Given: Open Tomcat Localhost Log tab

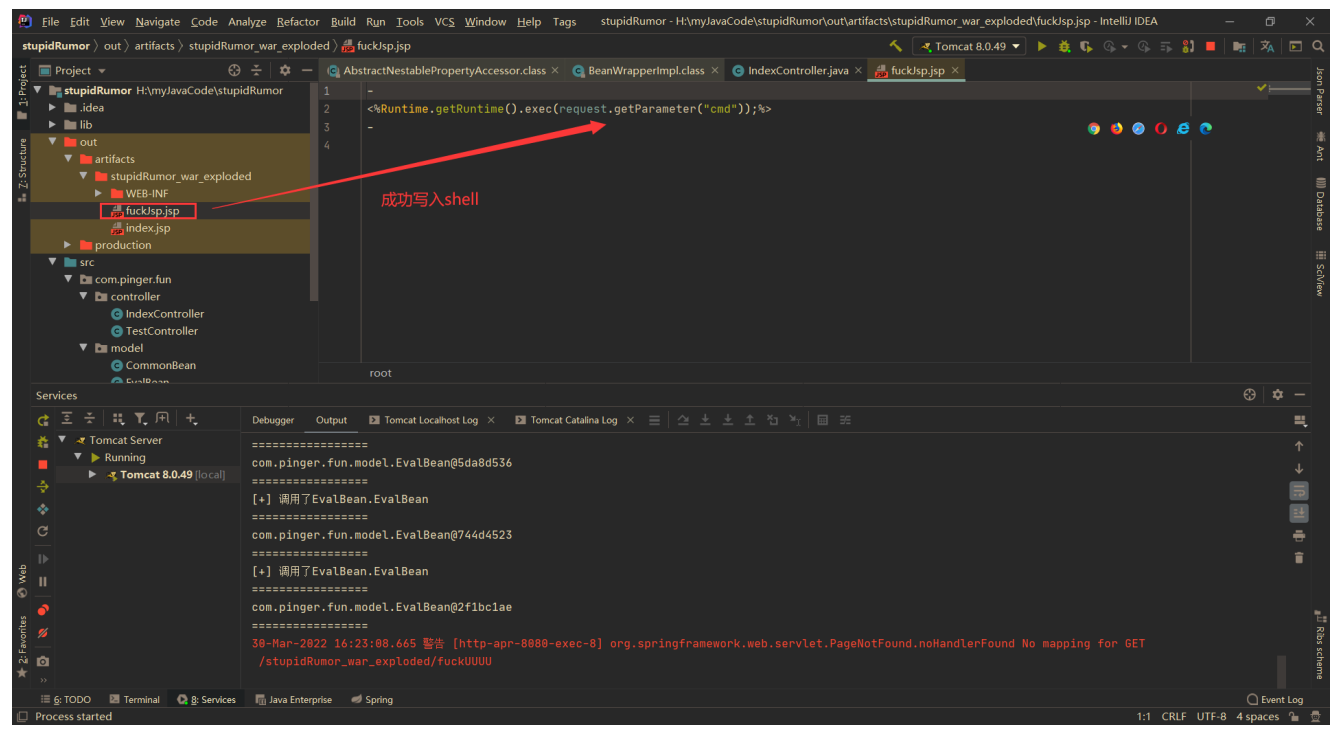Looking at the screenshot, I should (x=431, y=420).
